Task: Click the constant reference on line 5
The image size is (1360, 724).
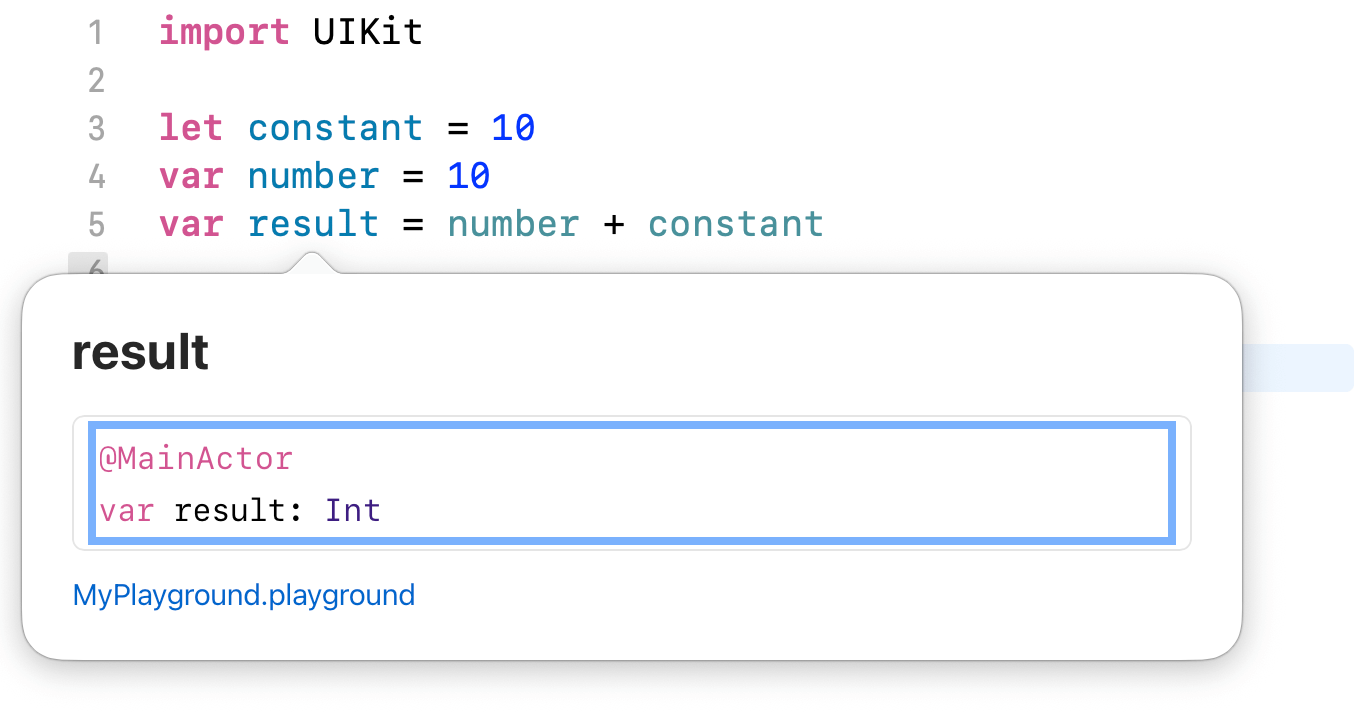Action: [735, 225]
